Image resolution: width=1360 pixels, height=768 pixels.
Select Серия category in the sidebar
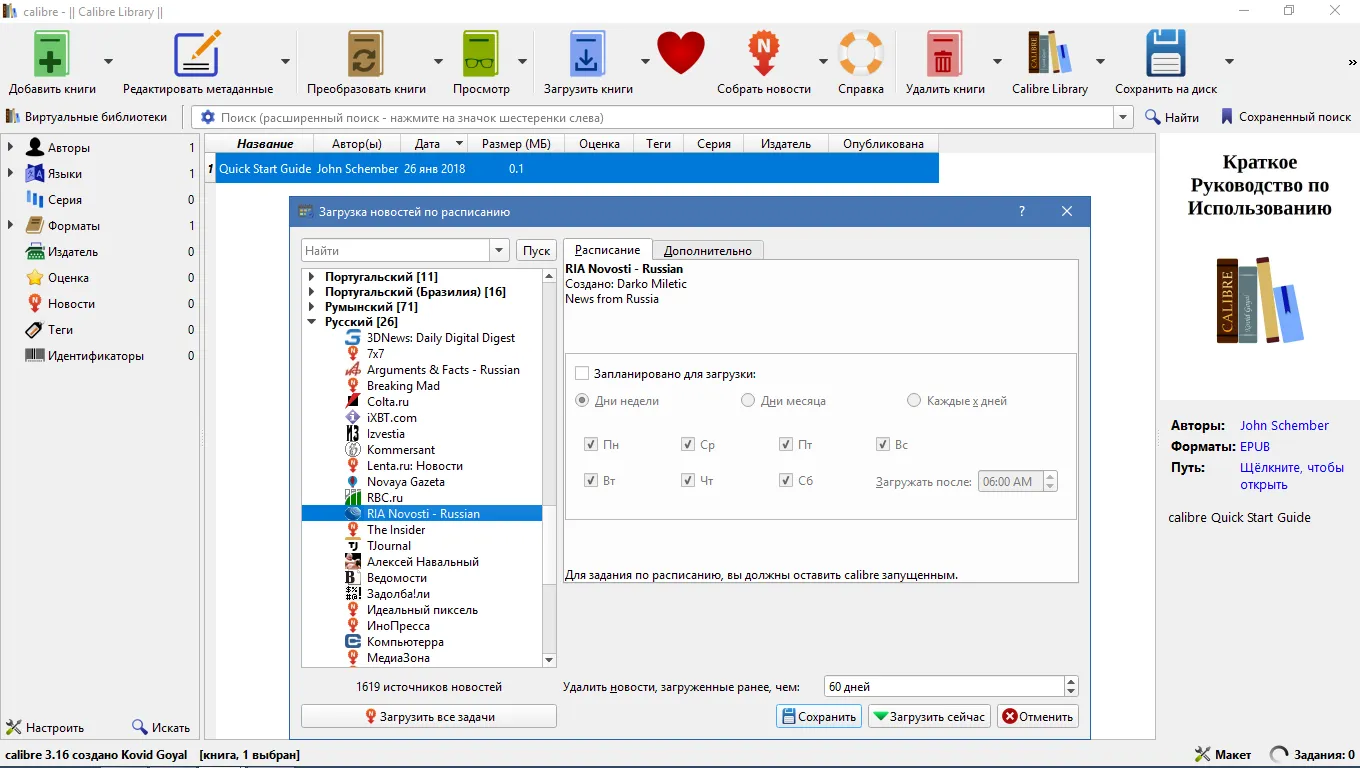click(65, 200)
